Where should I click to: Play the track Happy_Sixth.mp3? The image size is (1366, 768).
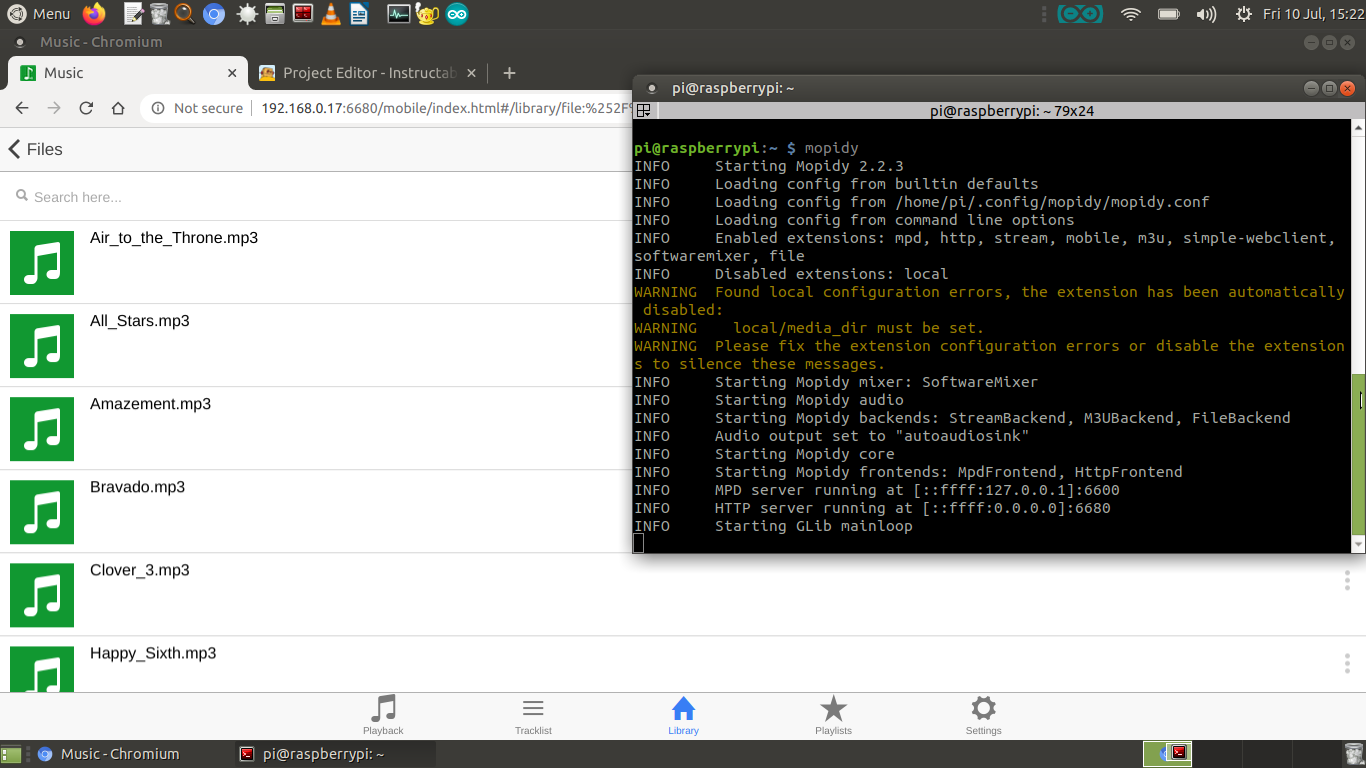[153, 653]
